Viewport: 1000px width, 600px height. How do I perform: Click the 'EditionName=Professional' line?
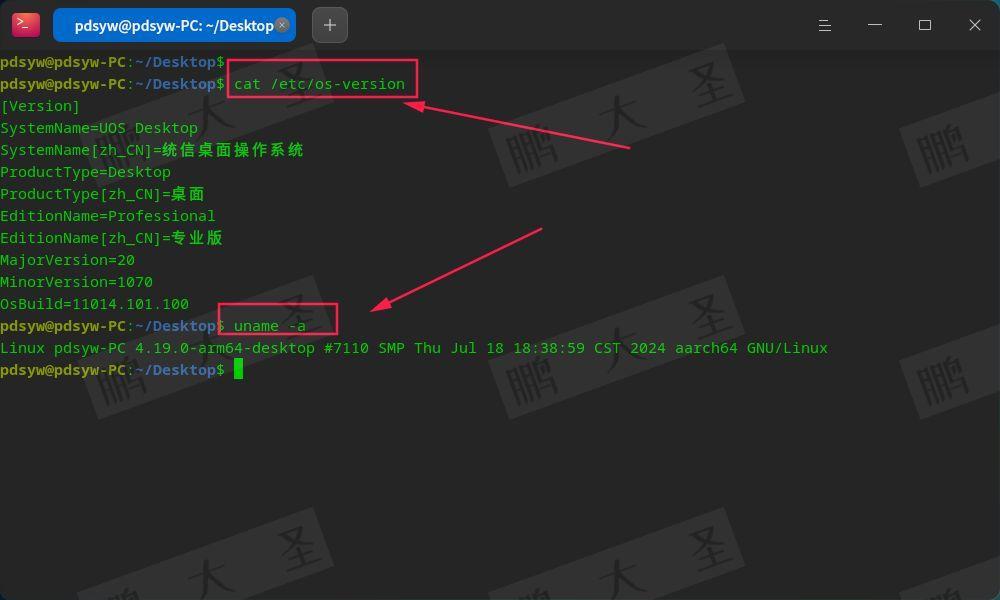click(108, 216)
